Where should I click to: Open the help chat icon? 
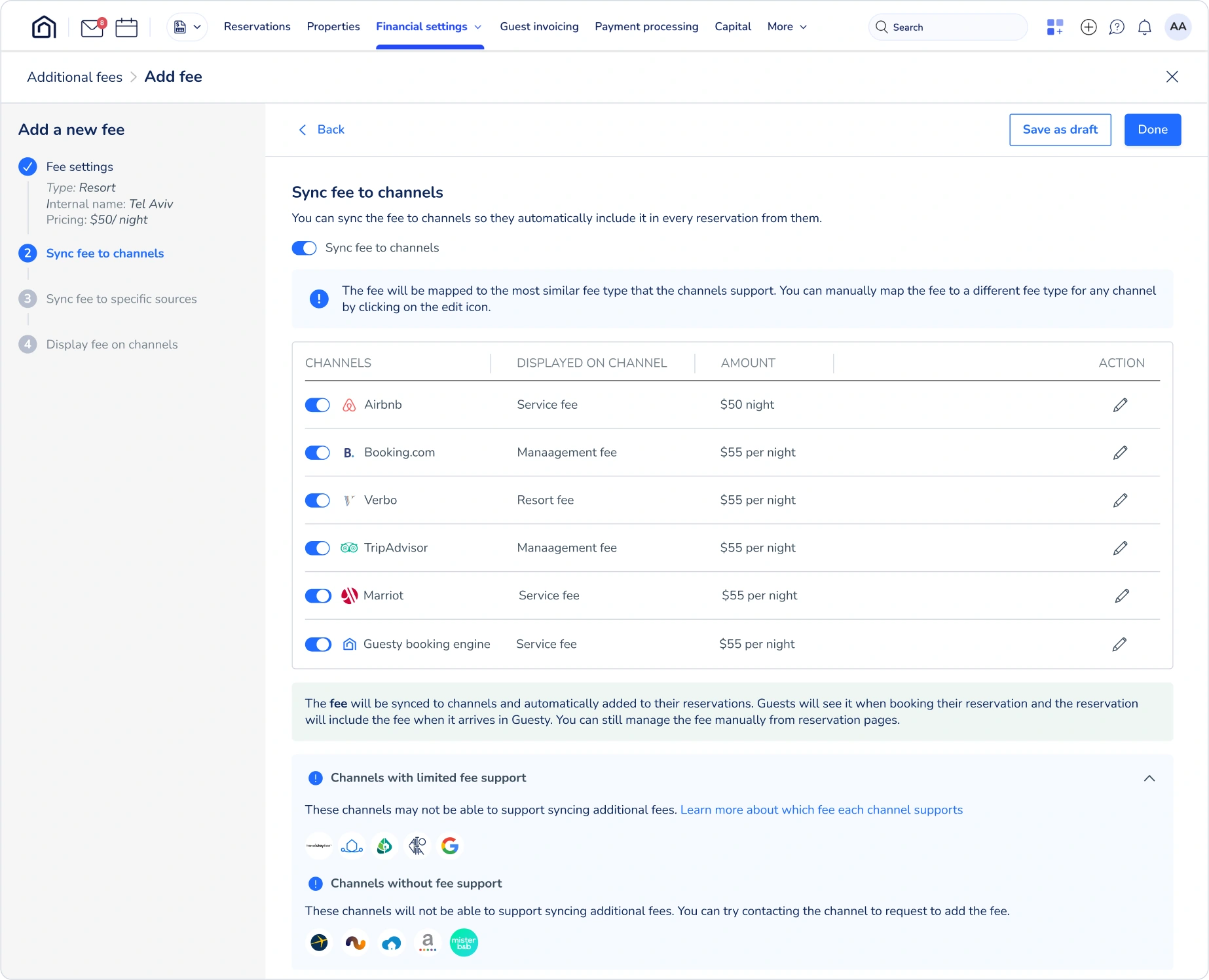(x=1117, y=27)
